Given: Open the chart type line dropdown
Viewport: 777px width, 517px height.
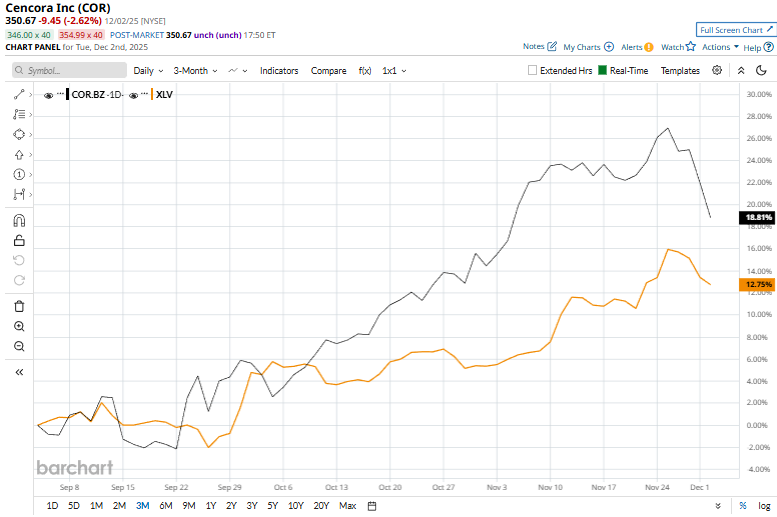Looking at the screenshot, I should [237, 71].
